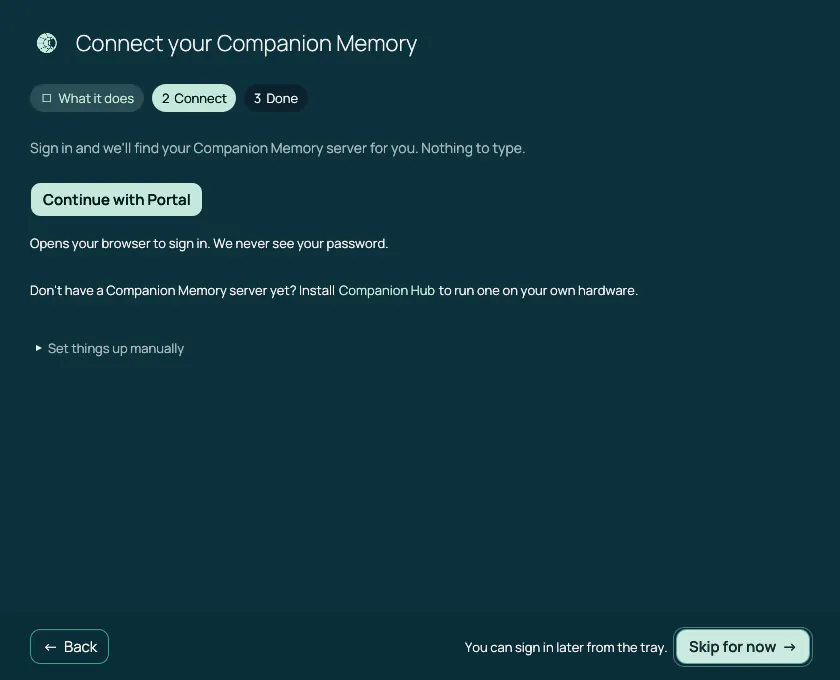This screenshot has height=680, width=840.
Task: Click Continue with Portal button
Action: pyautogui.click(x=116, y=200)
